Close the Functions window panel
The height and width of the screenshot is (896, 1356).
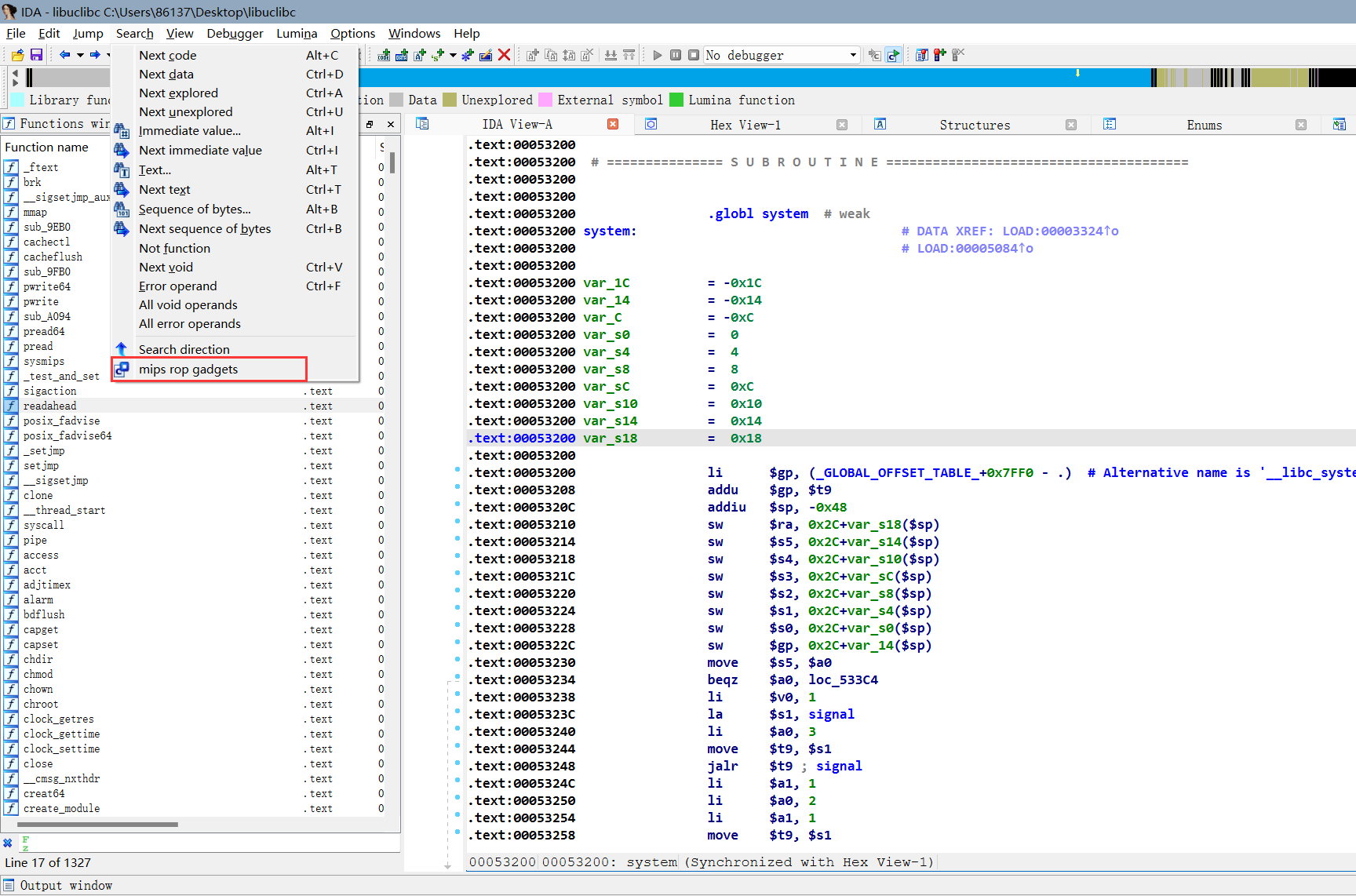point(391,124)
